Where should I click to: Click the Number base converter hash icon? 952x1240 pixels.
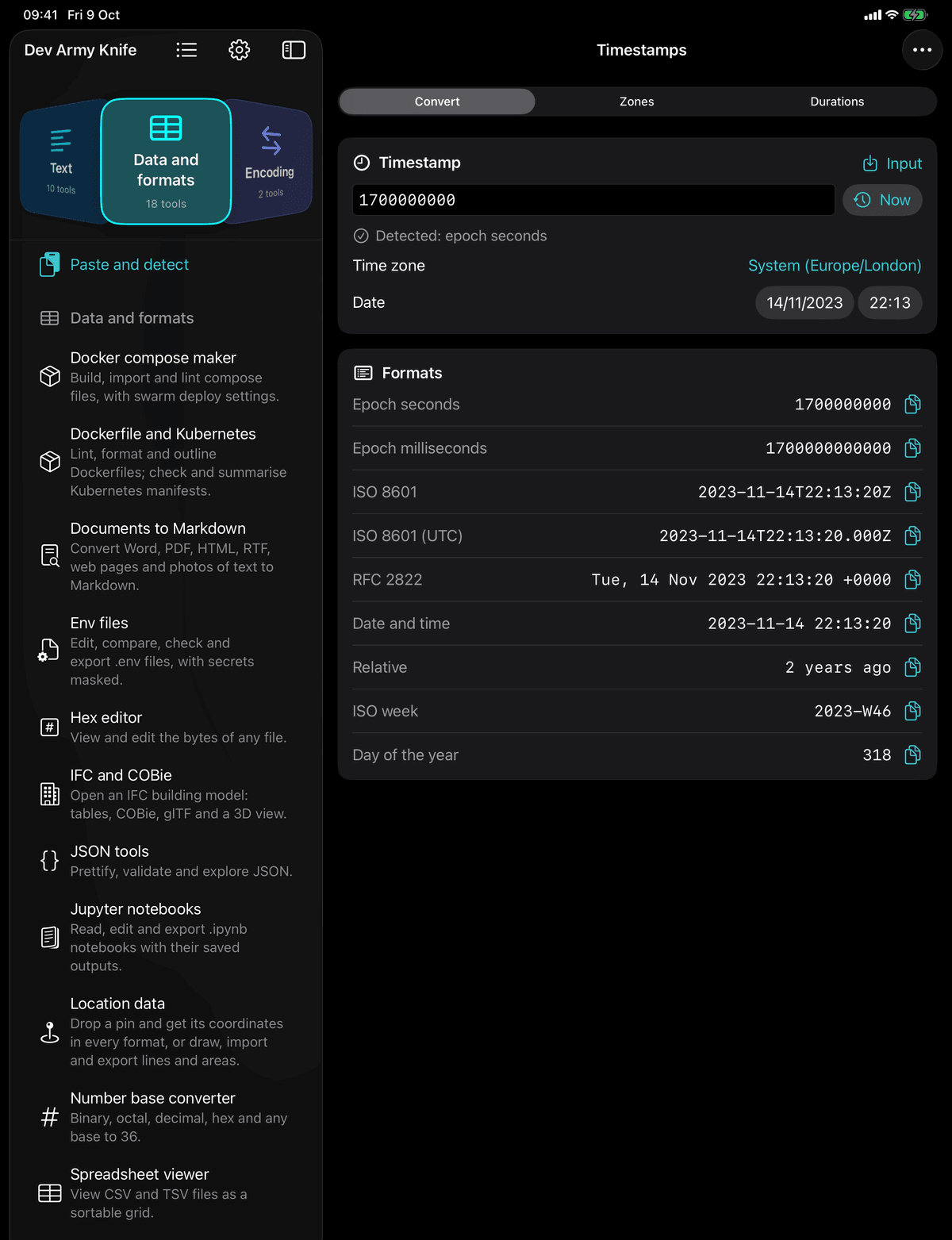50,1117
